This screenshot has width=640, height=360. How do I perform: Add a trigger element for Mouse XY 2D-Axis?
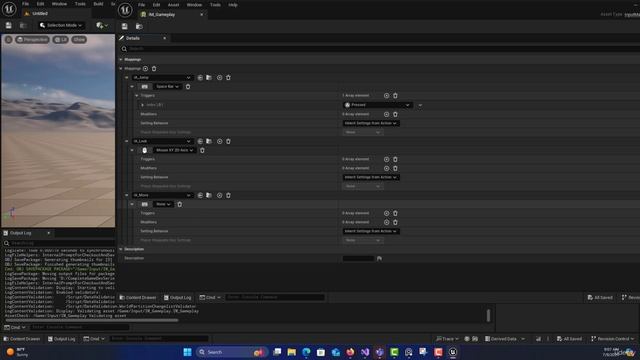(x=386, y=159)
